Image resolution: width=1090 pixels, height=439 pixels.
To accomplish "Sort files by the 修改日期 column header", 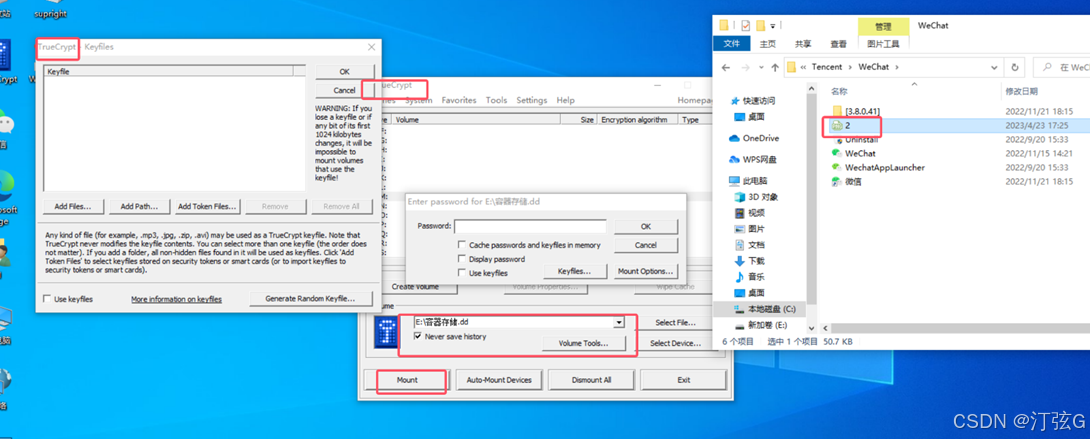I will tap(1022, 91).
